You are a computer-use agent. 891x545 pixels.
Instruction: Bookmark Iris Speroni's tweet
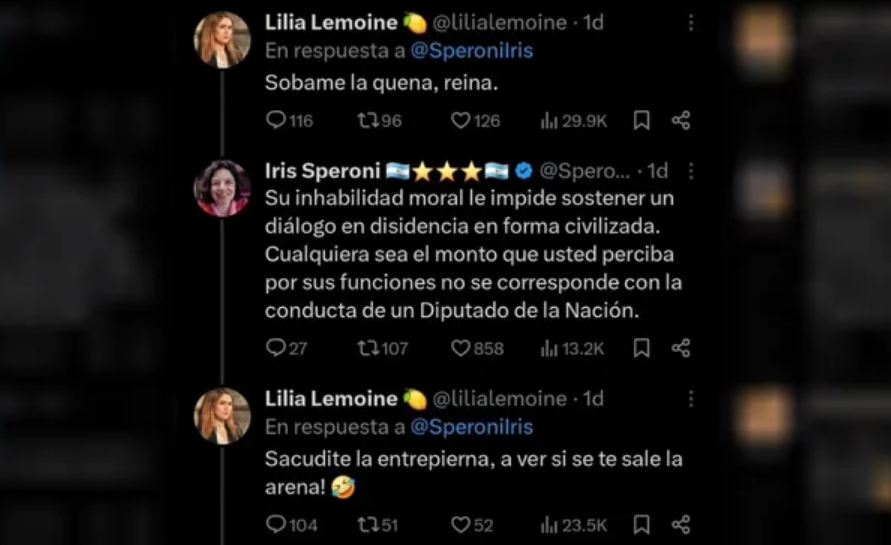point(642,348)
